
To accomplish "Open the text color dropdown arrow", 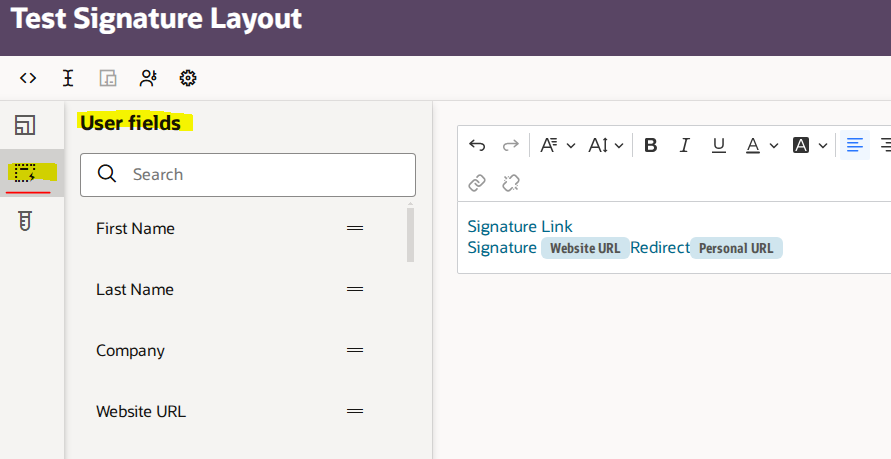I will (774, 146).
